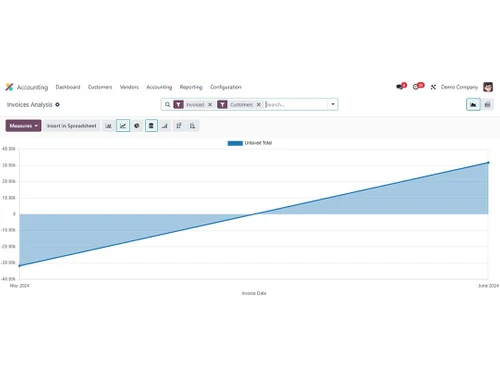Click the Invoiced filter funnel icon
Screen dimensions: 500x375
click(x=179, y=105)
